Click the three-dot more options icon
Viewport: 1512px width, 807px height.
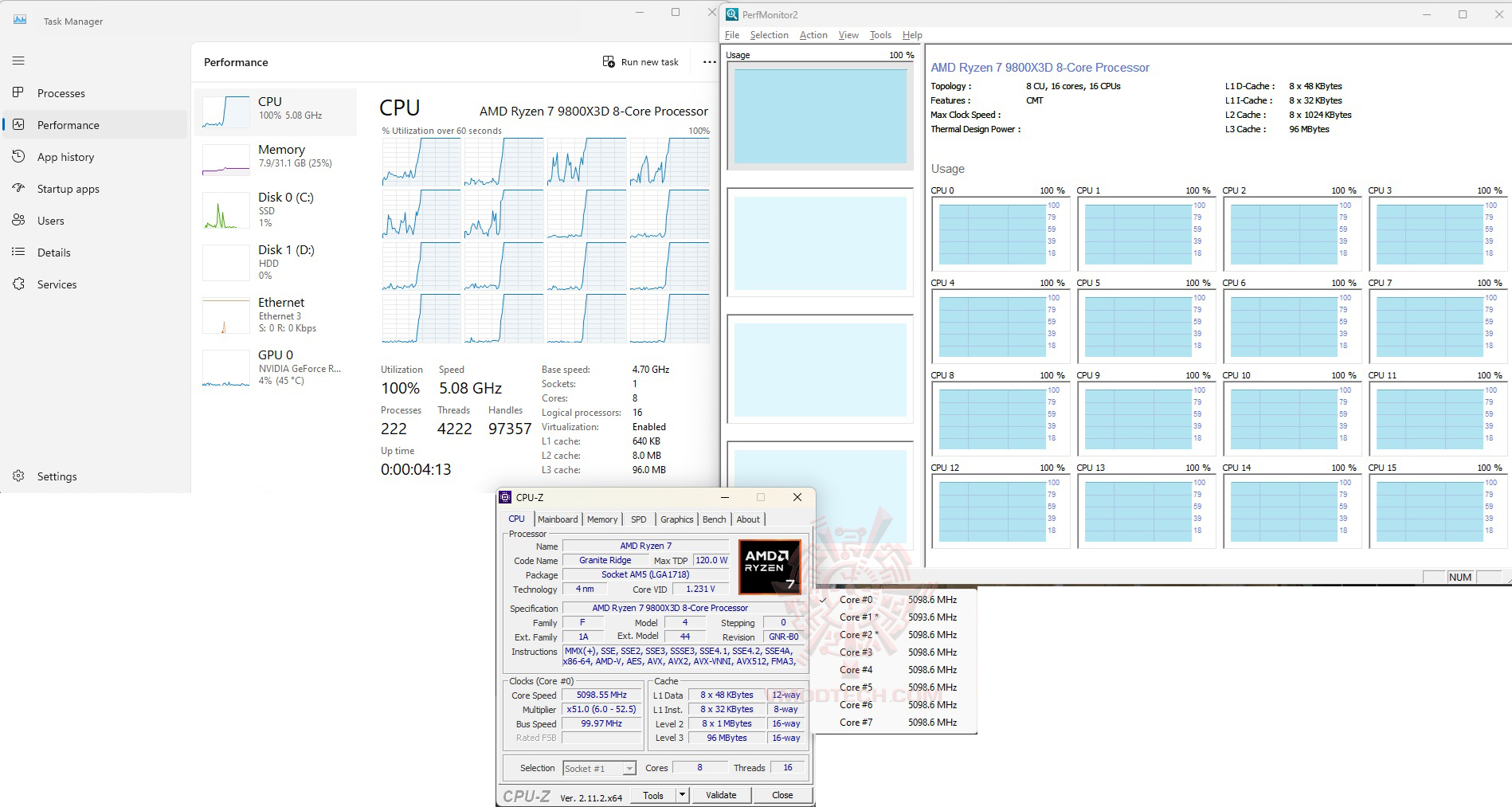pos(709,62)
